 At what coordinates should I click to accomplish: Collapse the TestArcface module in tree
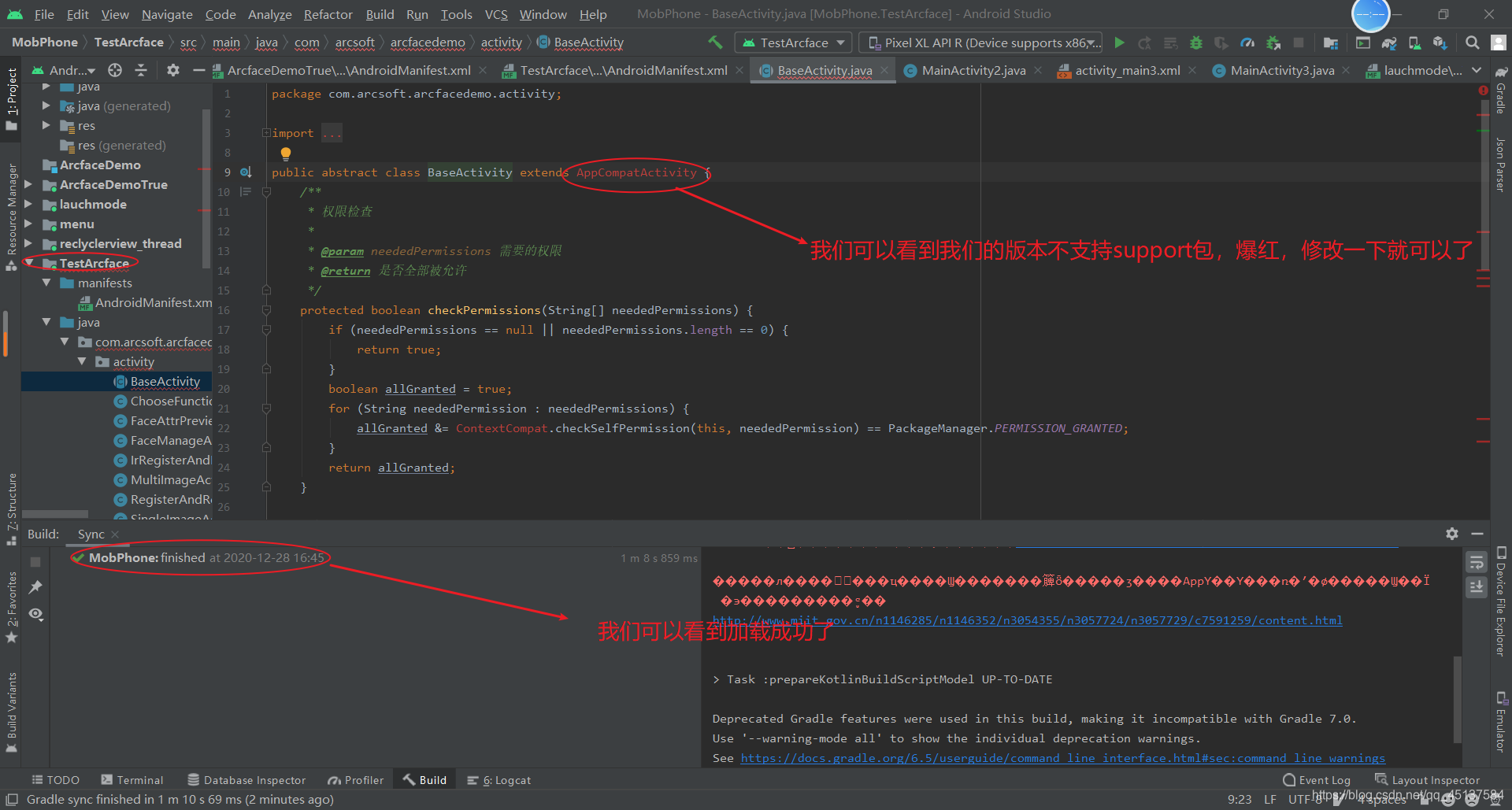coord(29,263)
